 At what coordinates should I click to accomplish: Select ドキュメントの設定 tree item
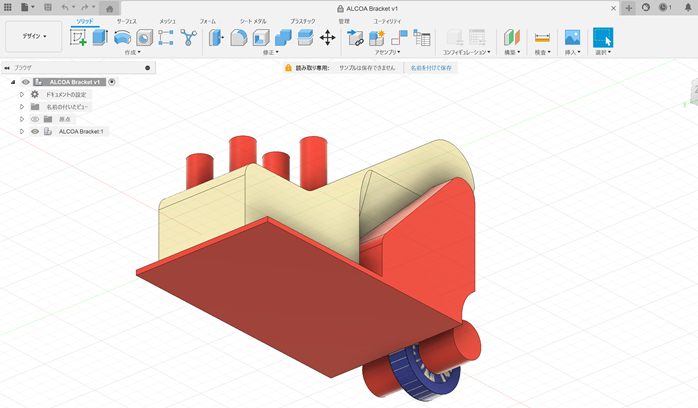tap(66, 94)
